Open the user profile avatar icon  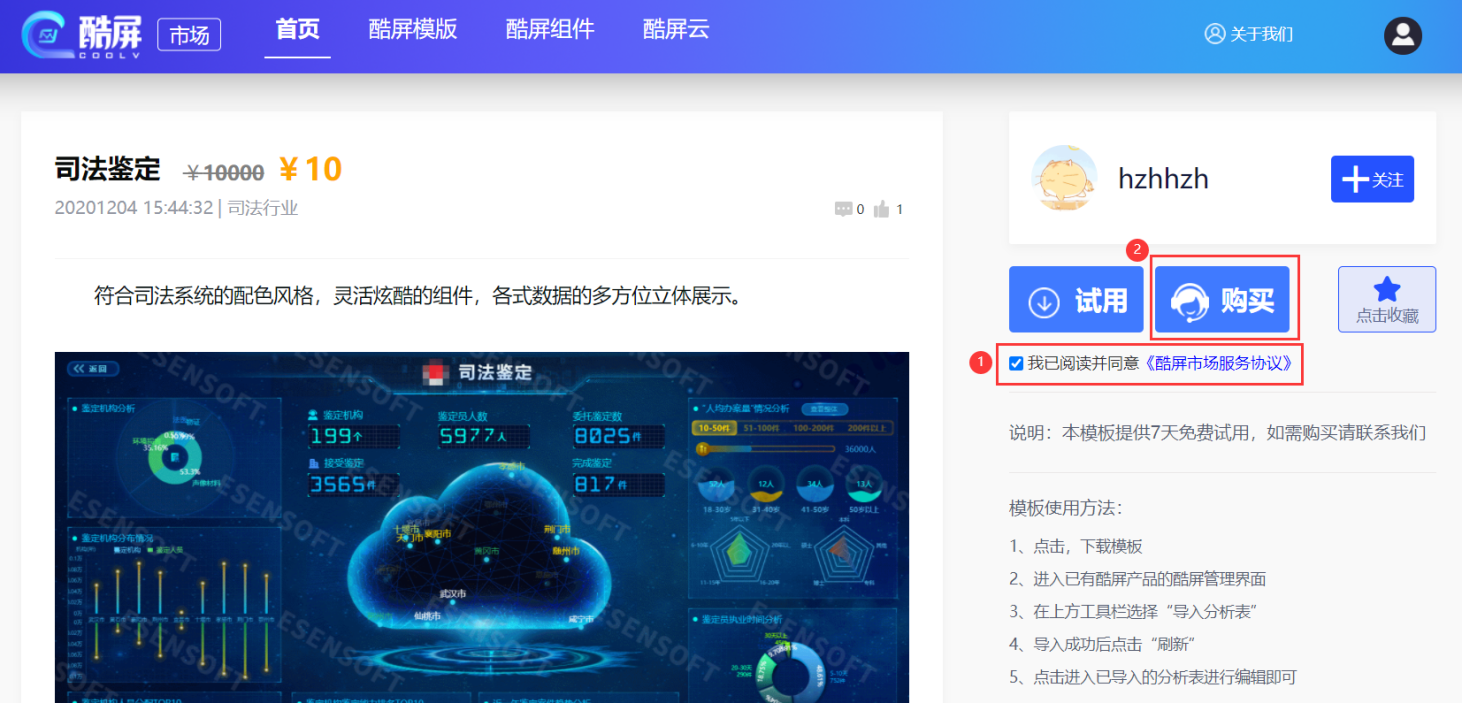click(x=1403, y=35)
